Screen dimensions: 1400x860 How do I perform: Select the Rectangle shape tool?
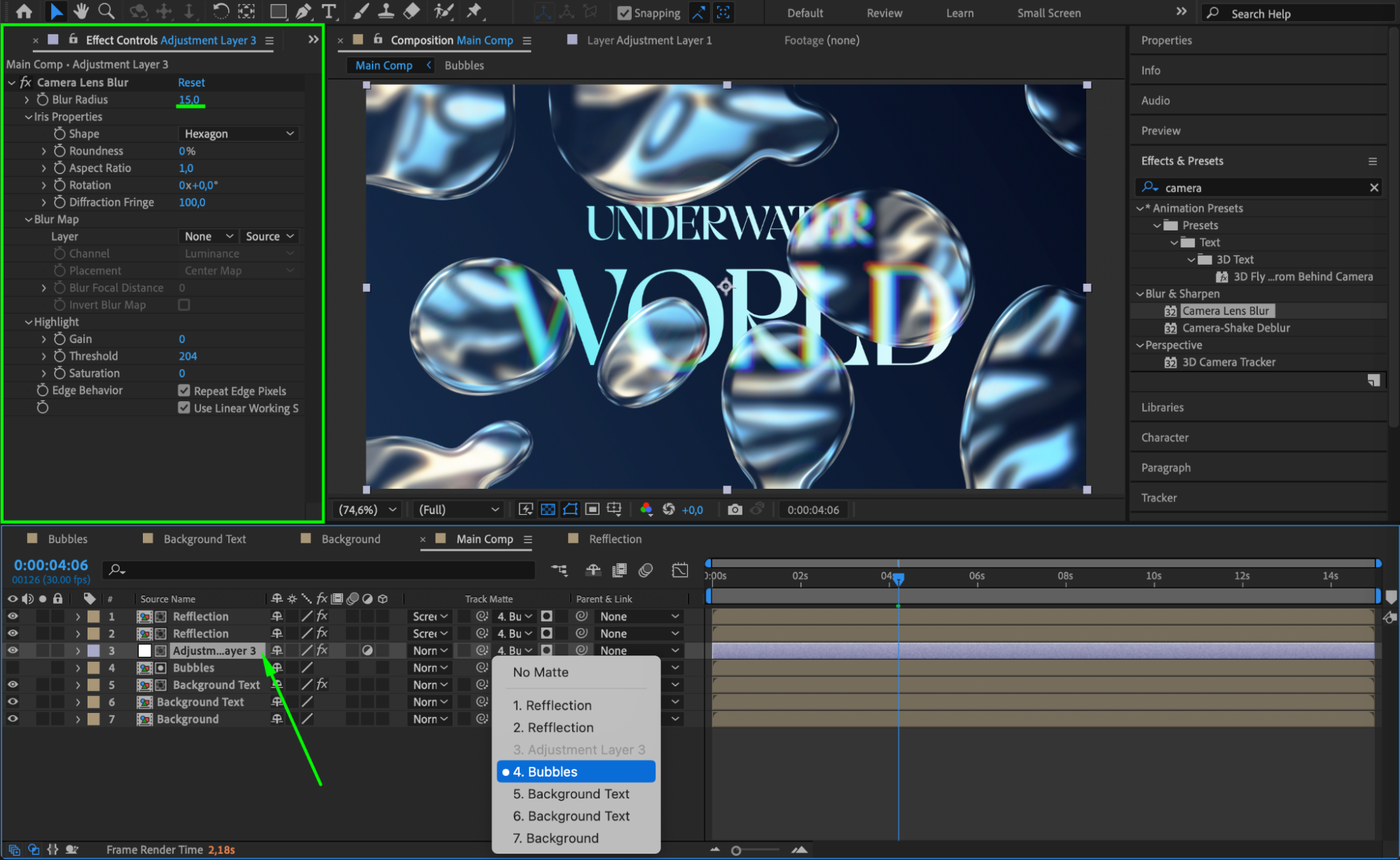pyautogui.click(x=278, y=11)
